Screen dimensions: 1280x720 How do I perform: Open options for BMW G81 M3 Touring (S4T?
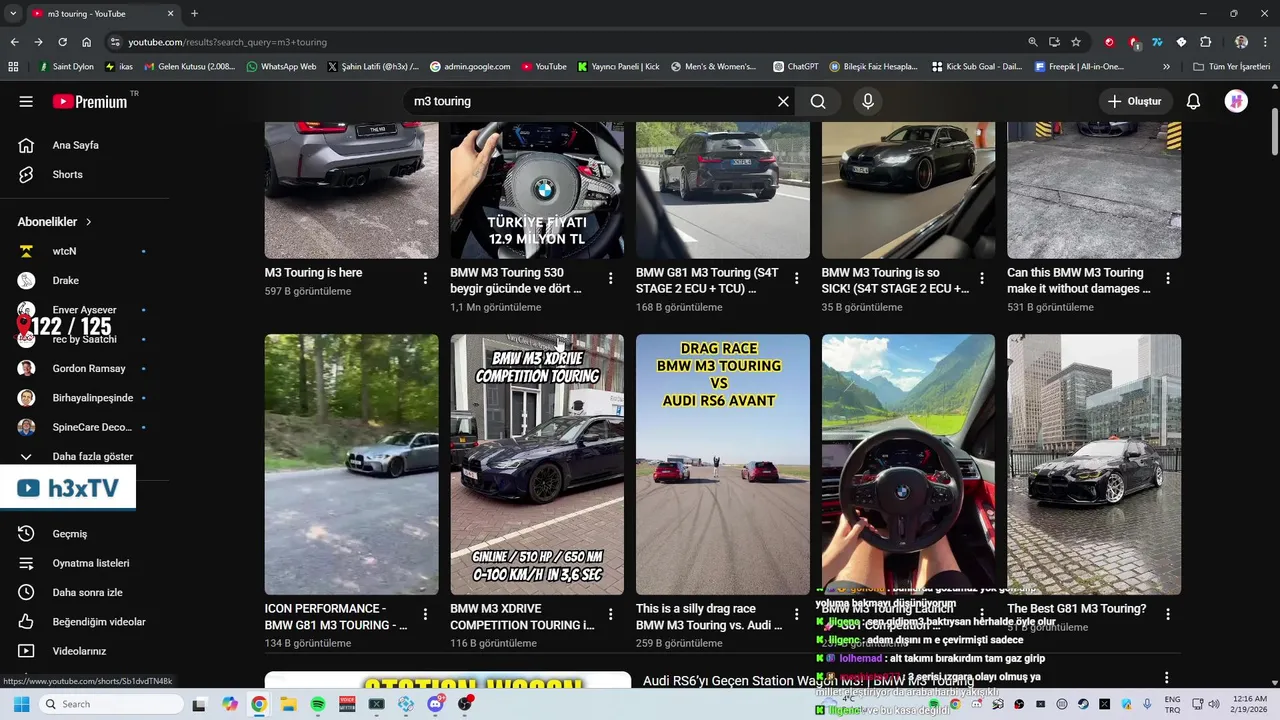(796, 279)
